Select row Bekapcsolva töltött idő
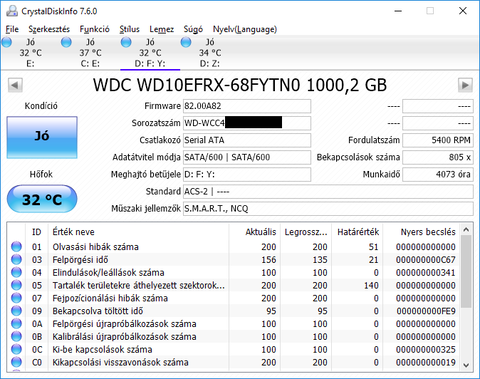The width and height of the screenshot is (480, 379). coord(233,311)
